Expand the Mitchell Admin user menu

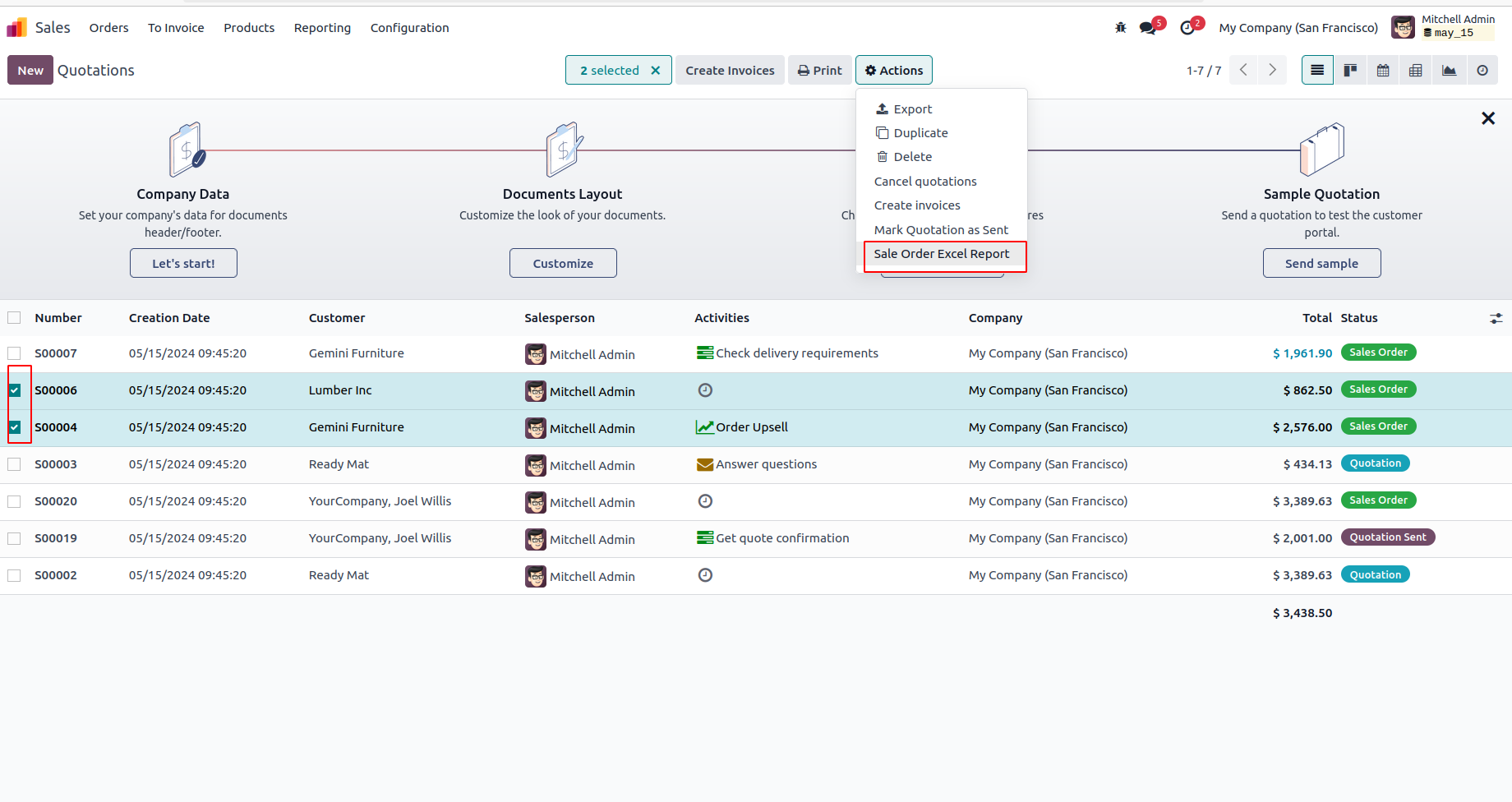tap(1443, 27)
